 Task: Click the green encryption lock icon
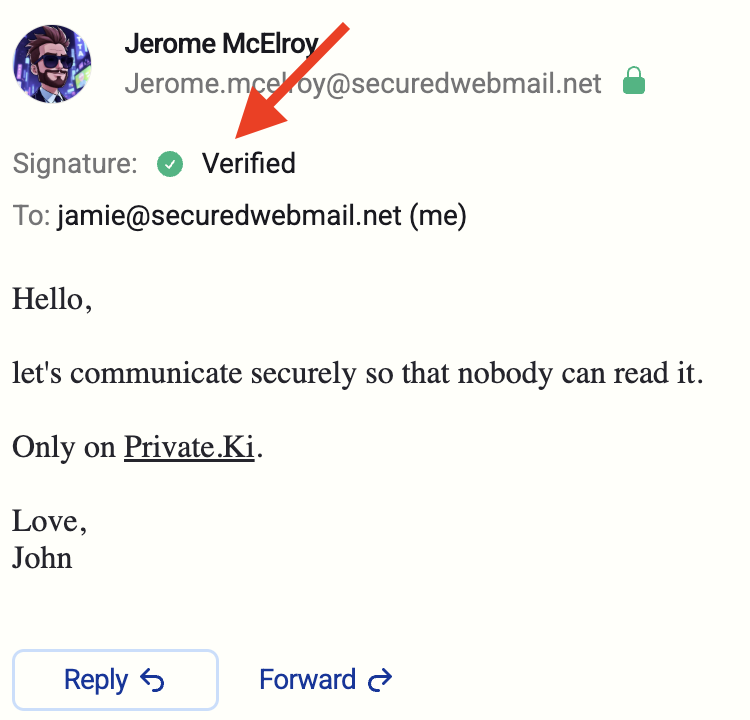pos(633,82)
